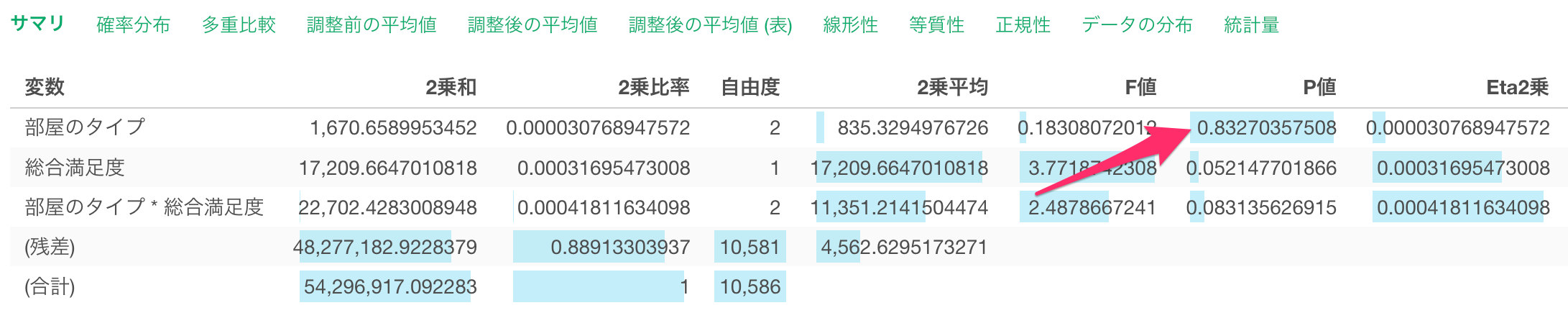Click the 自由度 column header

click(x=750, y=88)
